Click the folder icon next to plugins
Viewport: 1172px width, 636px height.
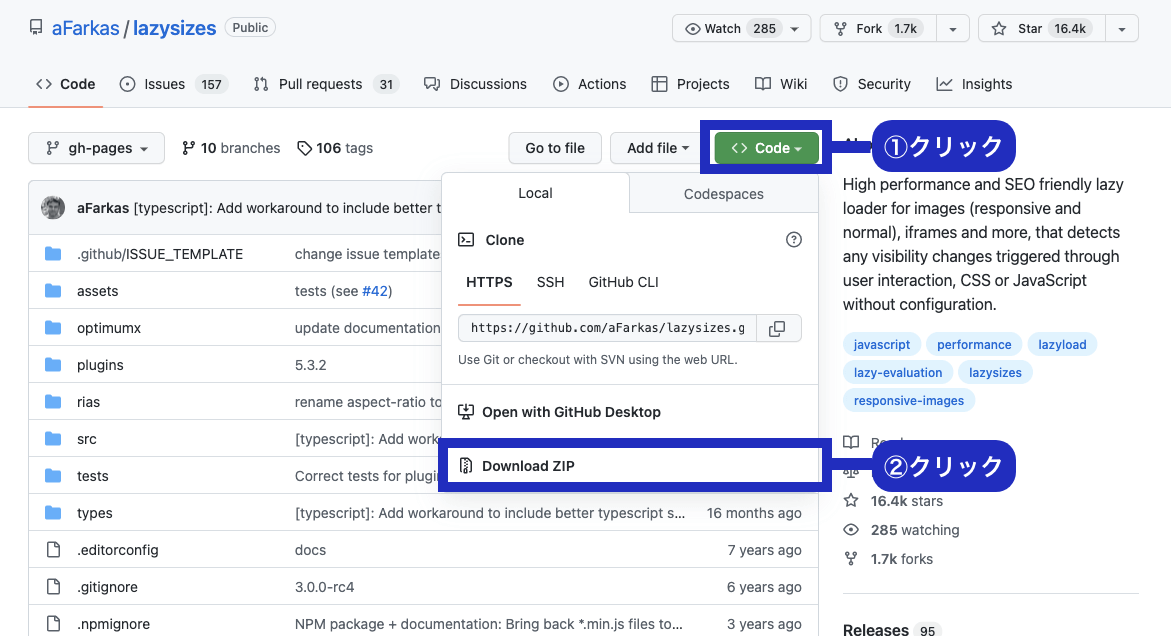53,365
